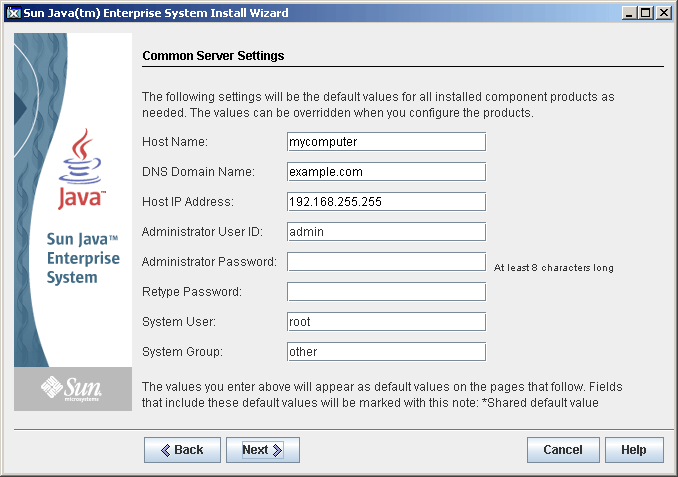
Task: Click the Back button
Action: 182,450
